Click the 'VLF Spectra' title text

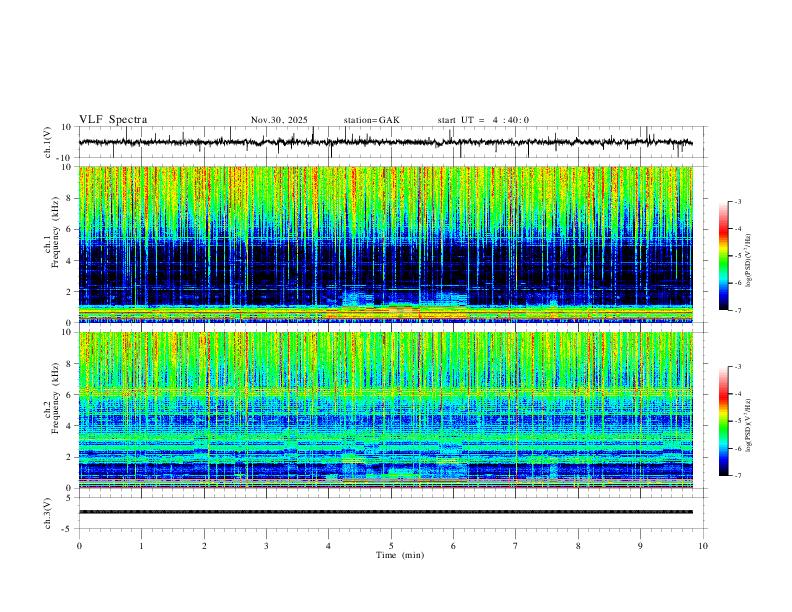113,120
